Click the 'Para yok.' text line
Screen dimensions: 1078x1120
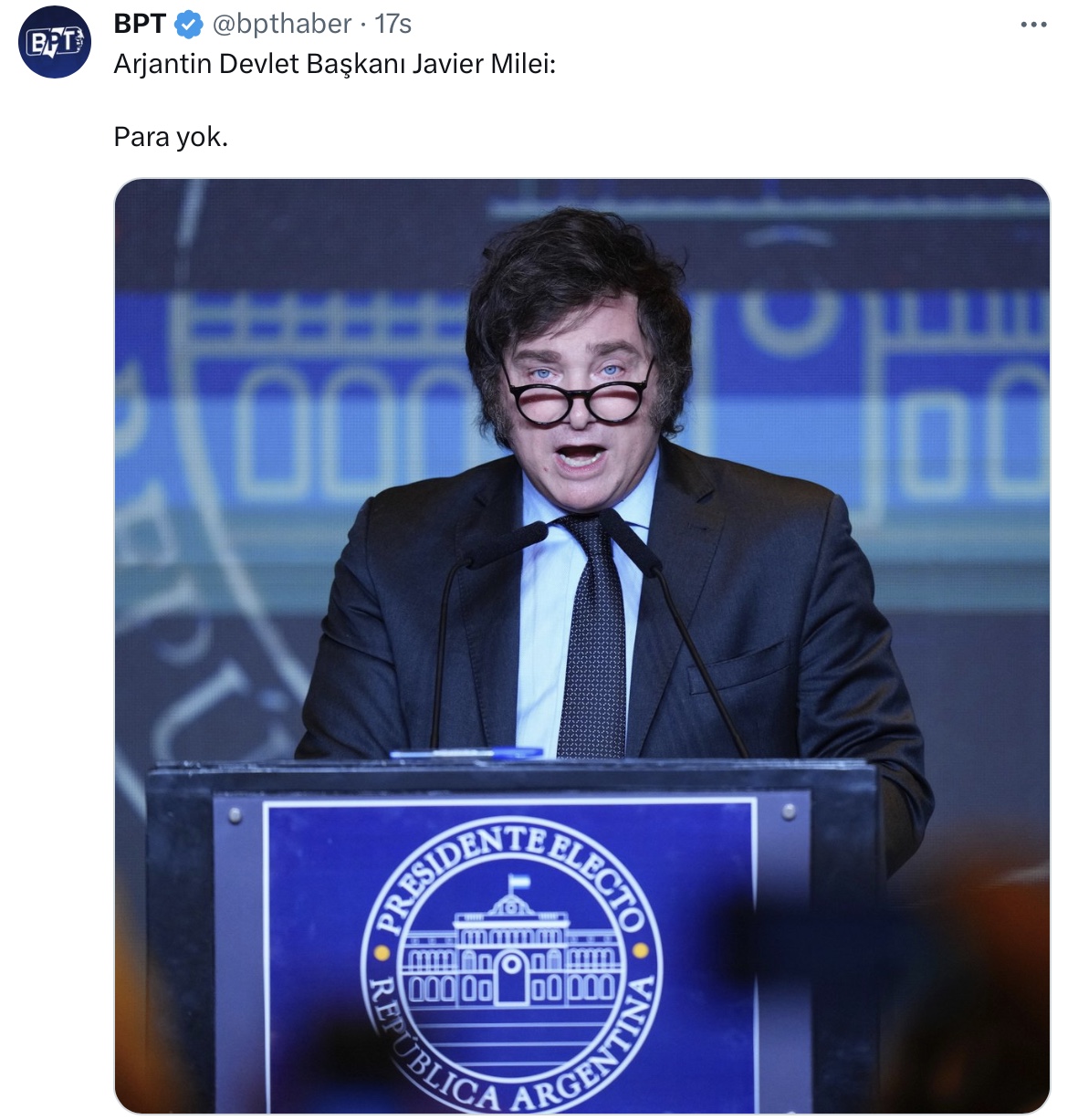pyautogui.click(x=171, y=137)
